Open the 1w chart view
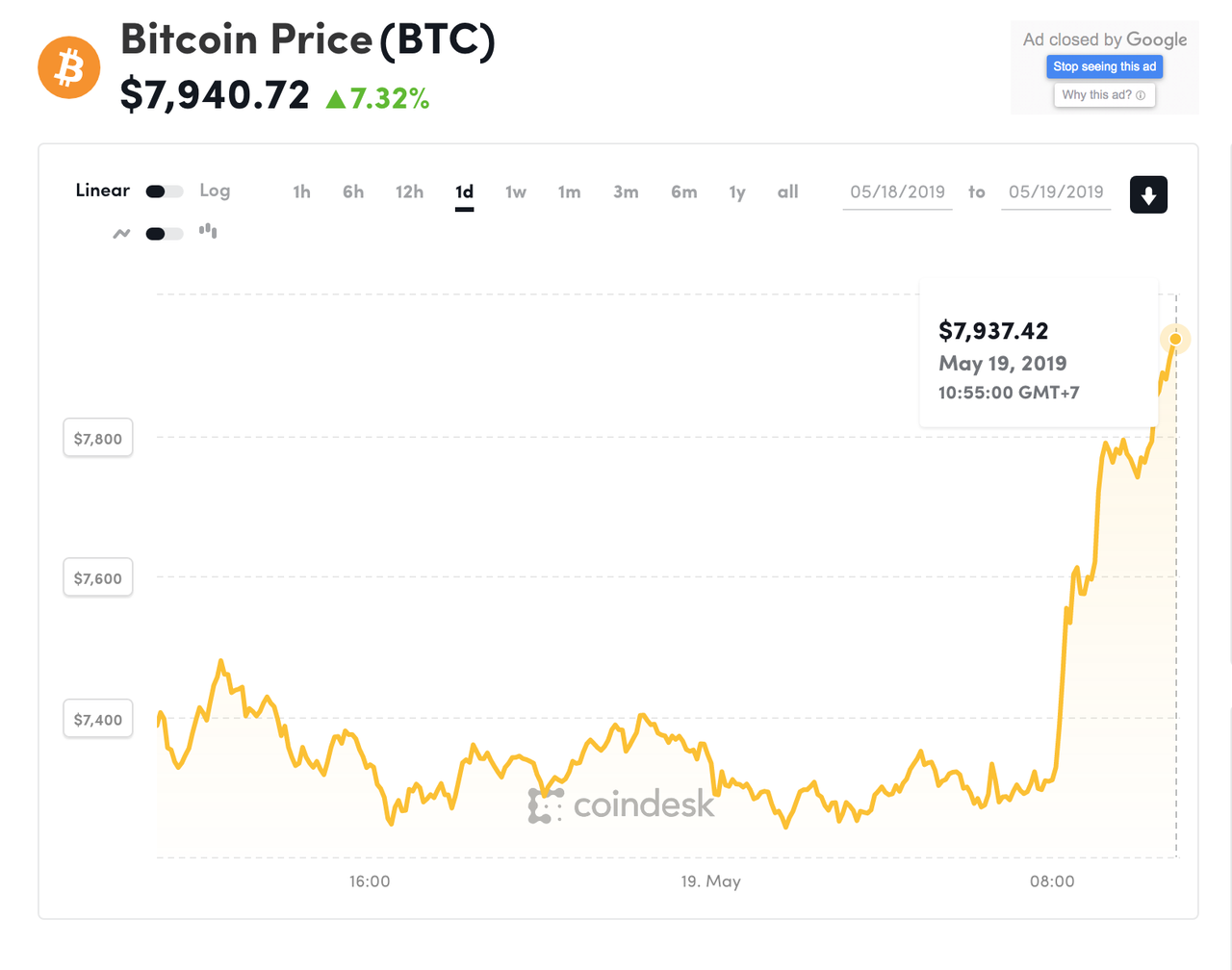The image size is (1232, 970). point(516,191)
